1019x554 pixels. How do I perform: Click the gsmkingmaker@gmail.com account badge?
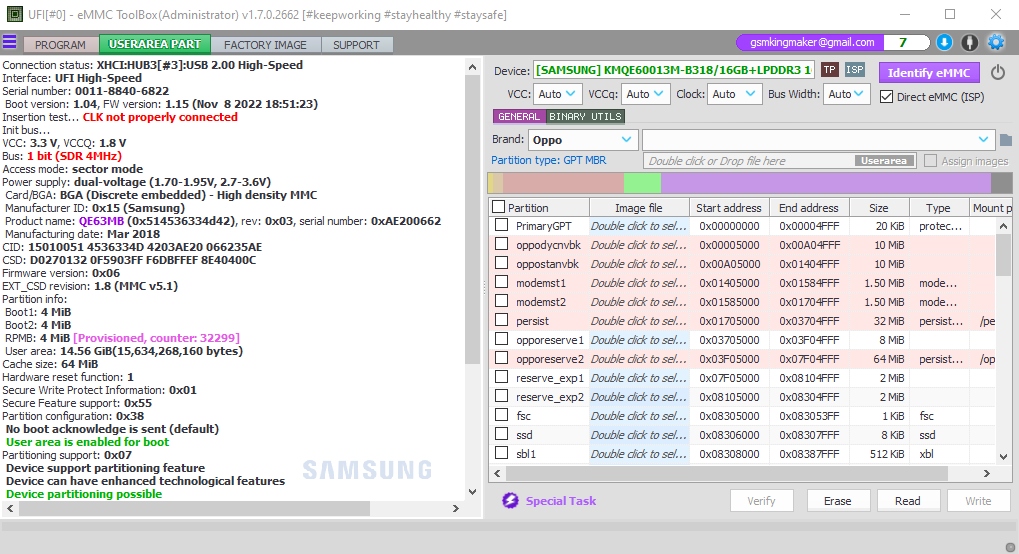pos(812,42)
